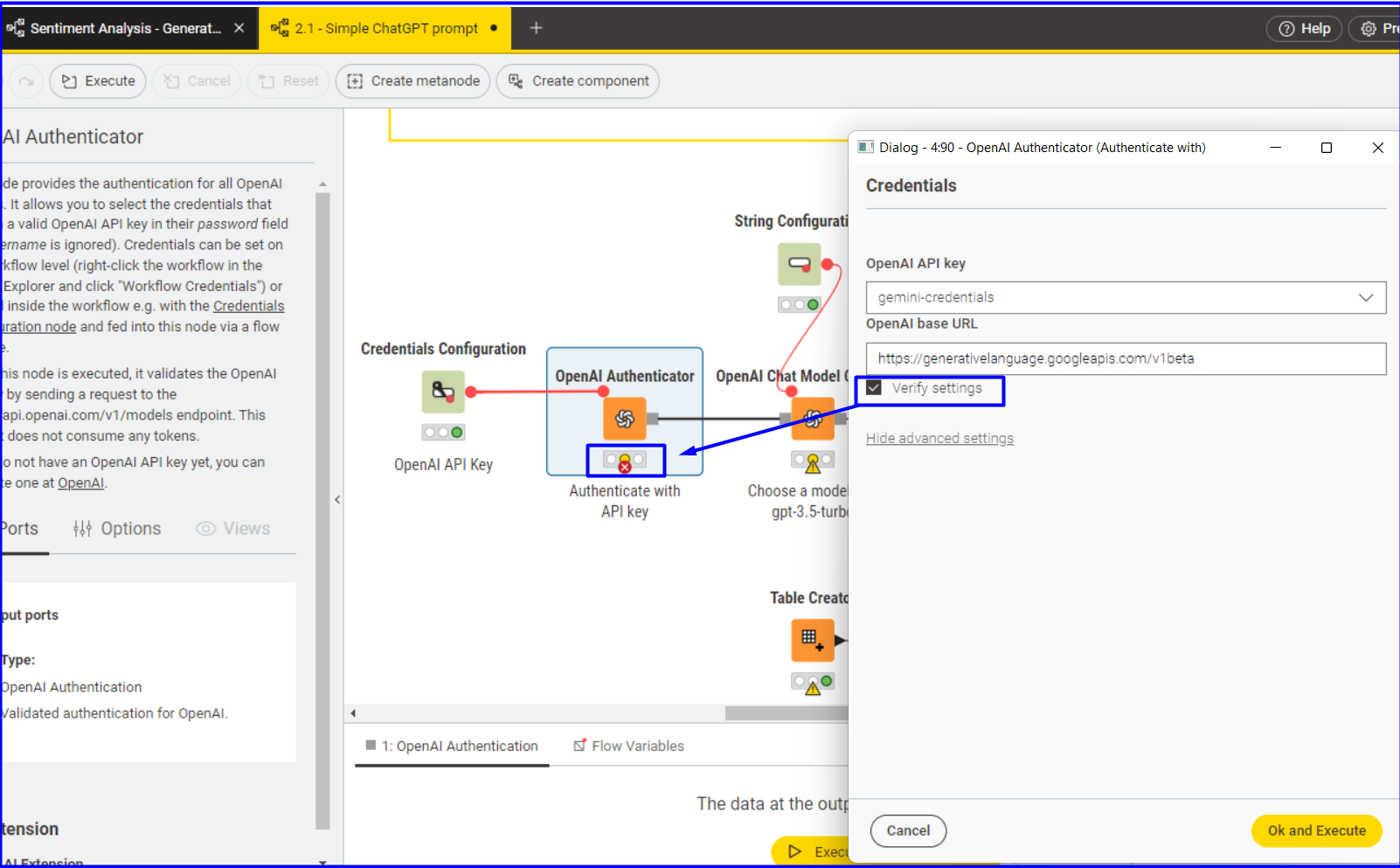Click the Table Creator node icon
This screenshot has width=1400, height=868.
pyautogui.click(x=813, y=640)
